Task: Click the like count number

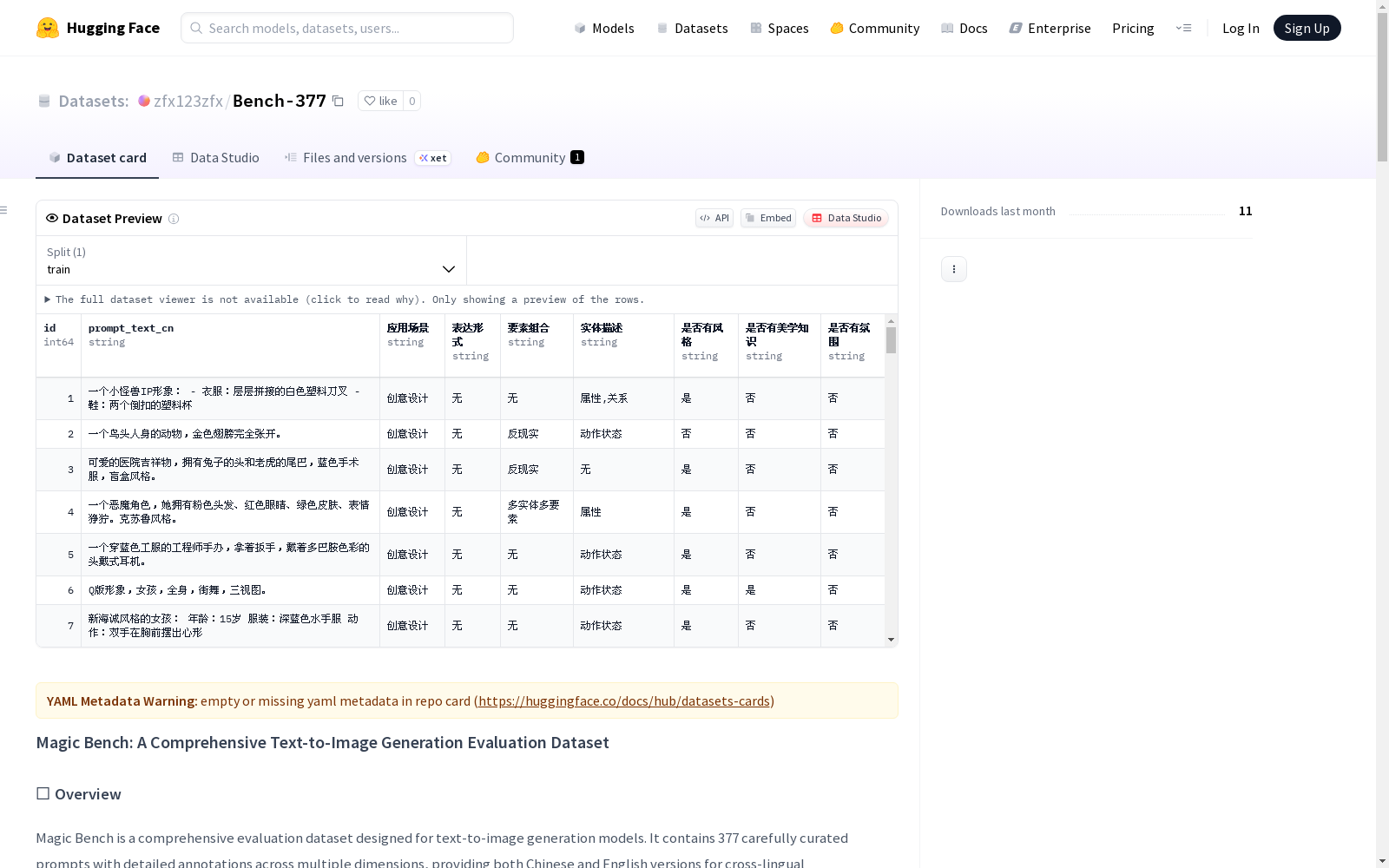Action: pyautogui.click(x=412, y=101)
